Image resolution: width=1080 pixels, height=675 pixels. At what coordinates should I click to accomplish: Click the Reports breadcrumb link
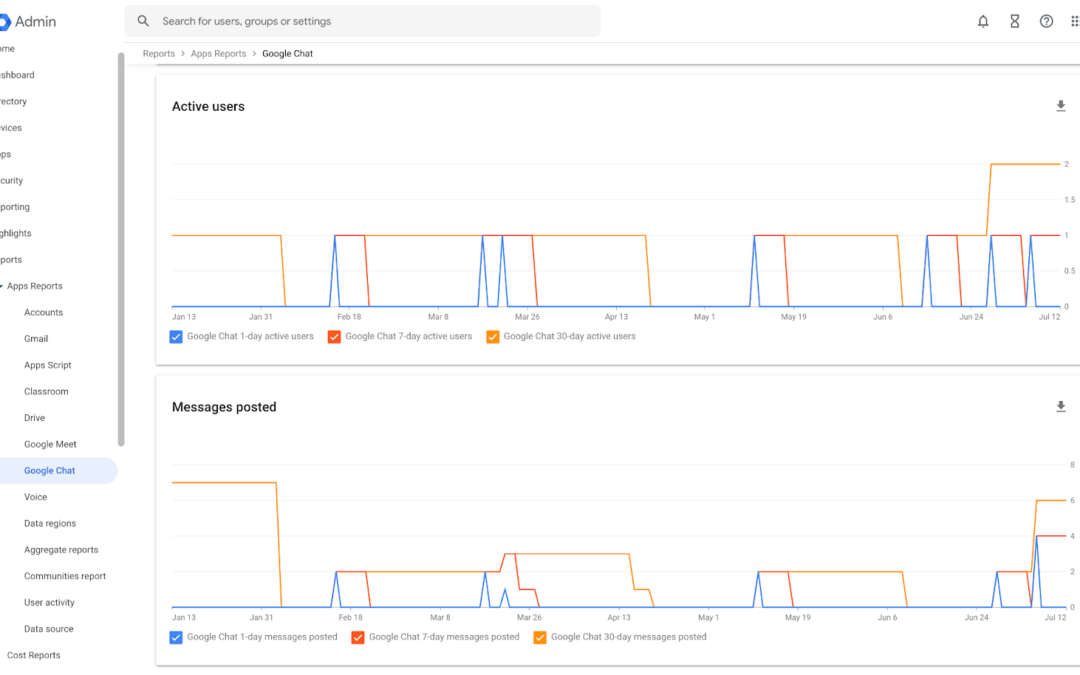tap(158, 54)
